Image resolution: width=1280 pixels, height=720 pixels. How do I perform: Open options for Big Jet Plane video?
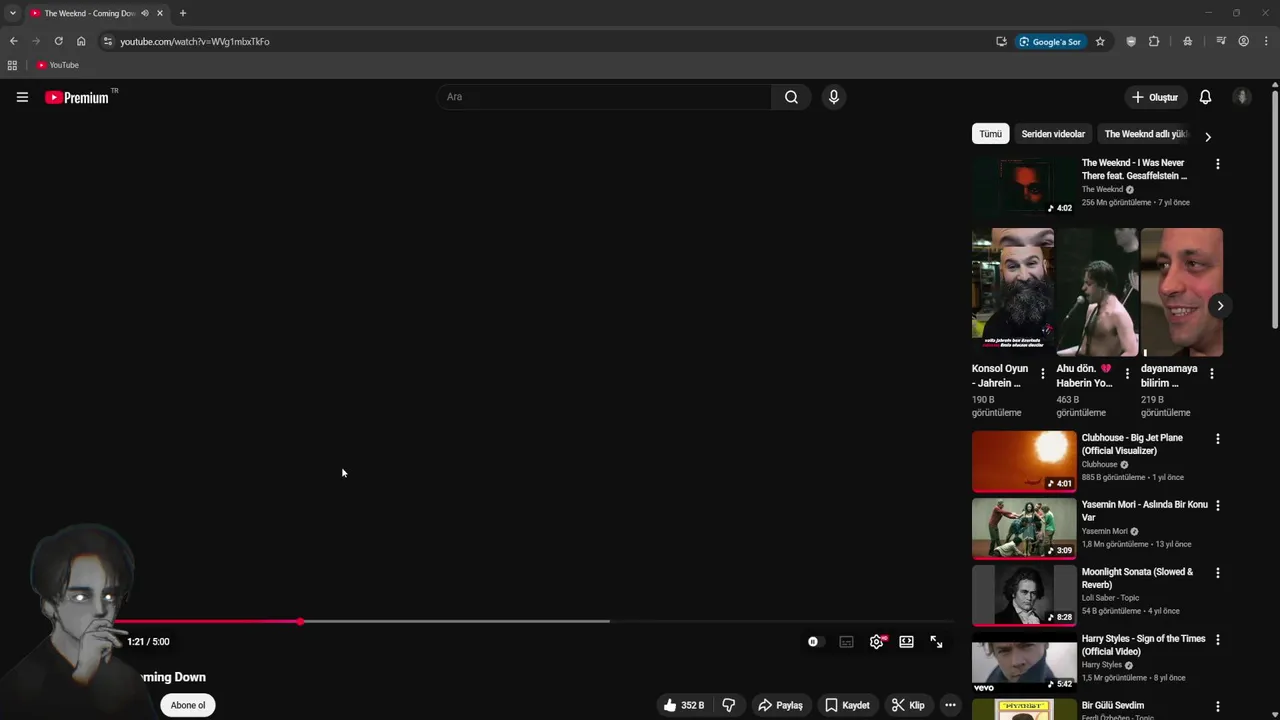(1217, 439)
